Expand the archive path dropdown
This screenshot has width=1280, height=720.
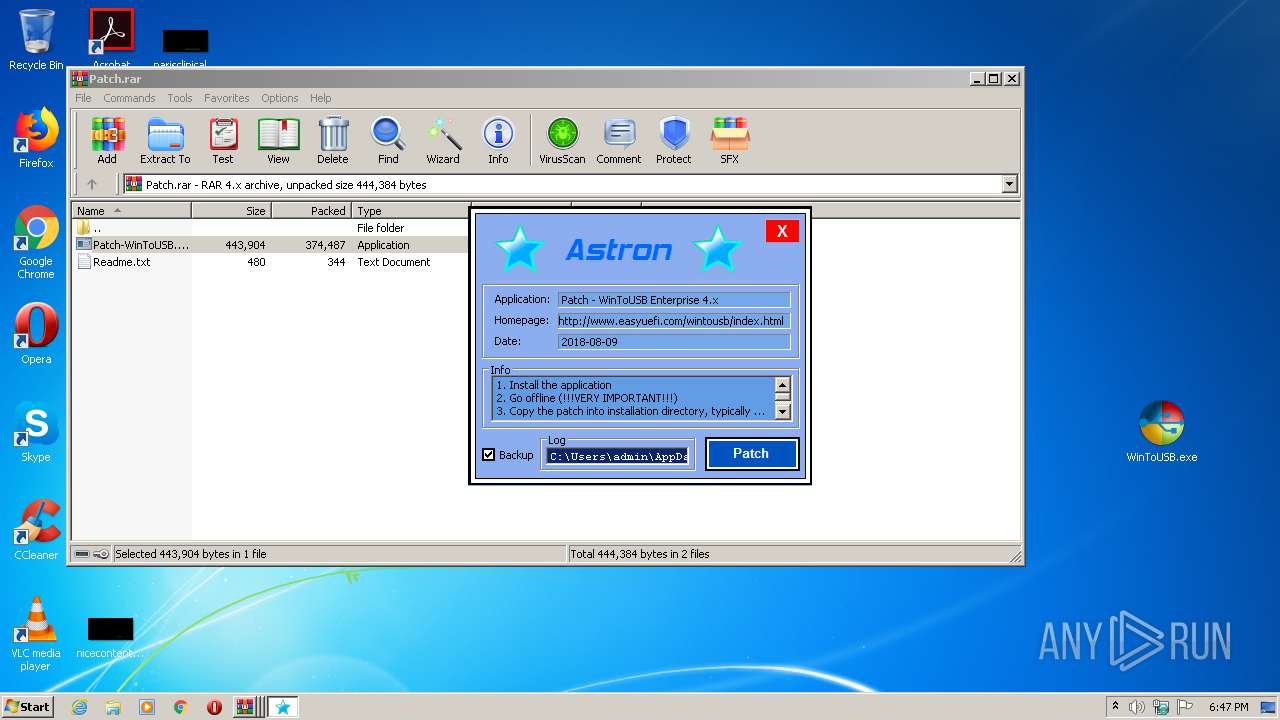(1009, 184)
